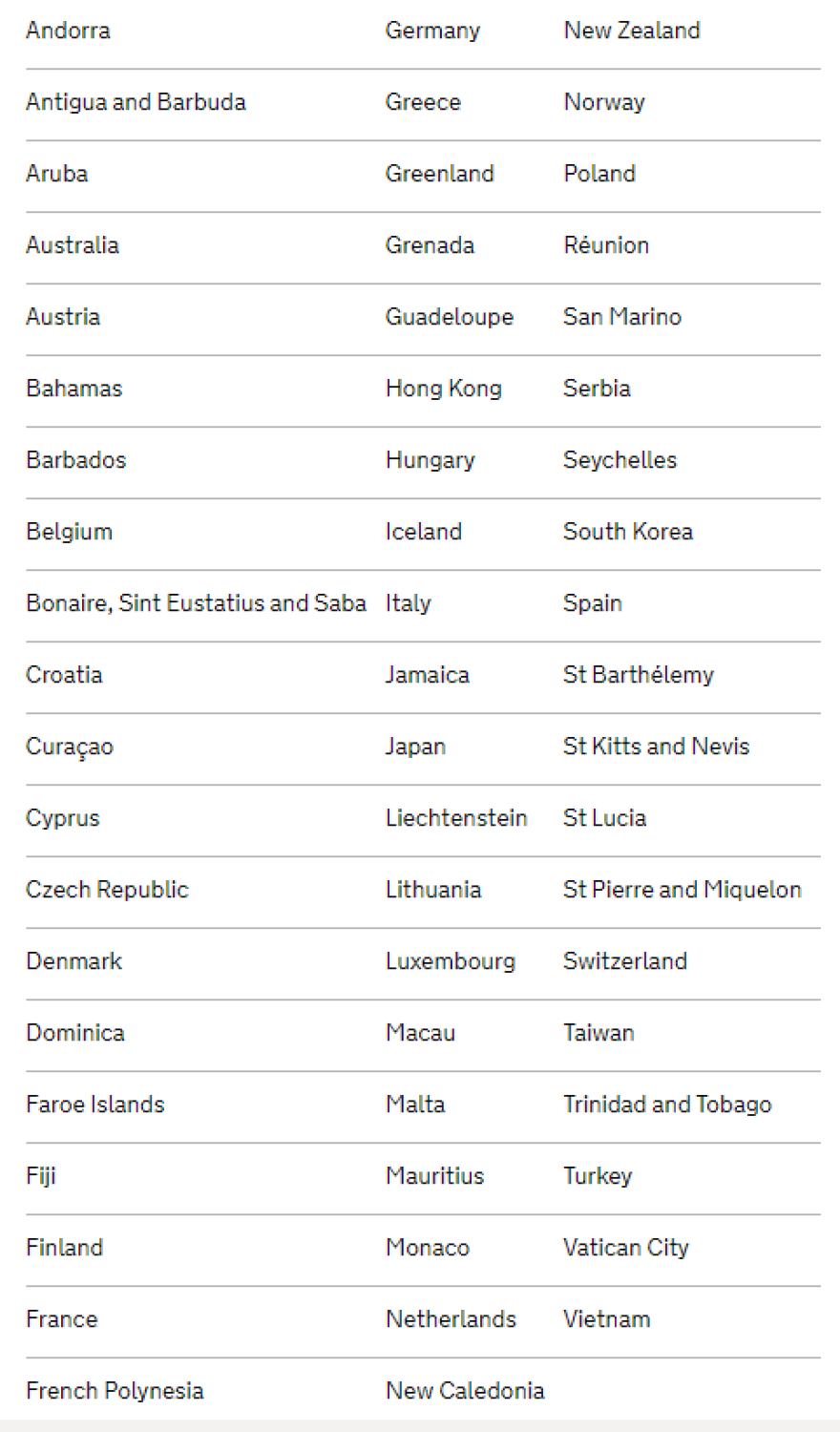Select the Vatican City entry
Screen dimensions: 840x1432
point(625,1248)
